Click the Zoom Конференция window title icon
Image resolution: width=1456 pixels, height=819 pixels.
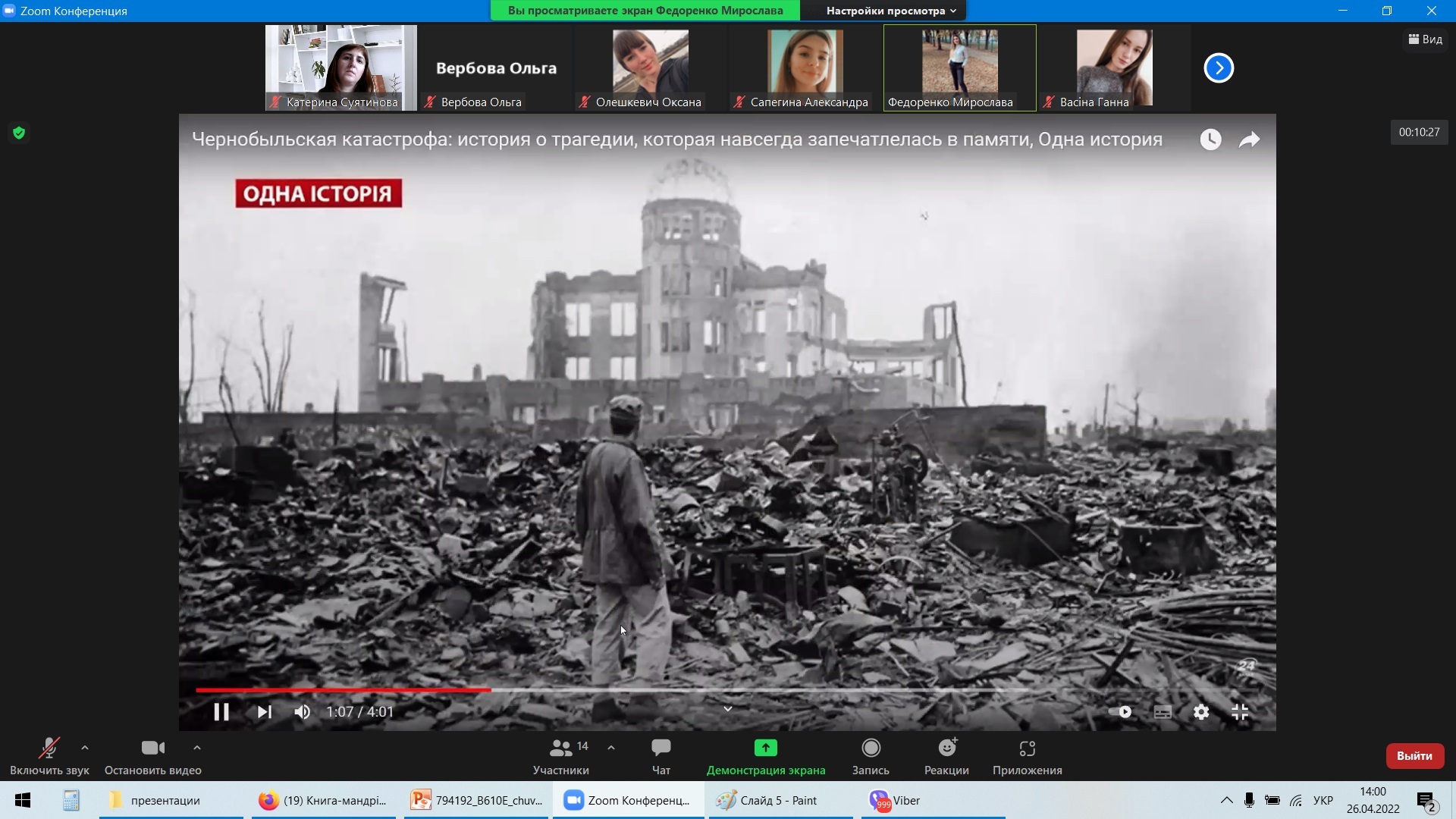pyautogui.click(x=9, y=11)
